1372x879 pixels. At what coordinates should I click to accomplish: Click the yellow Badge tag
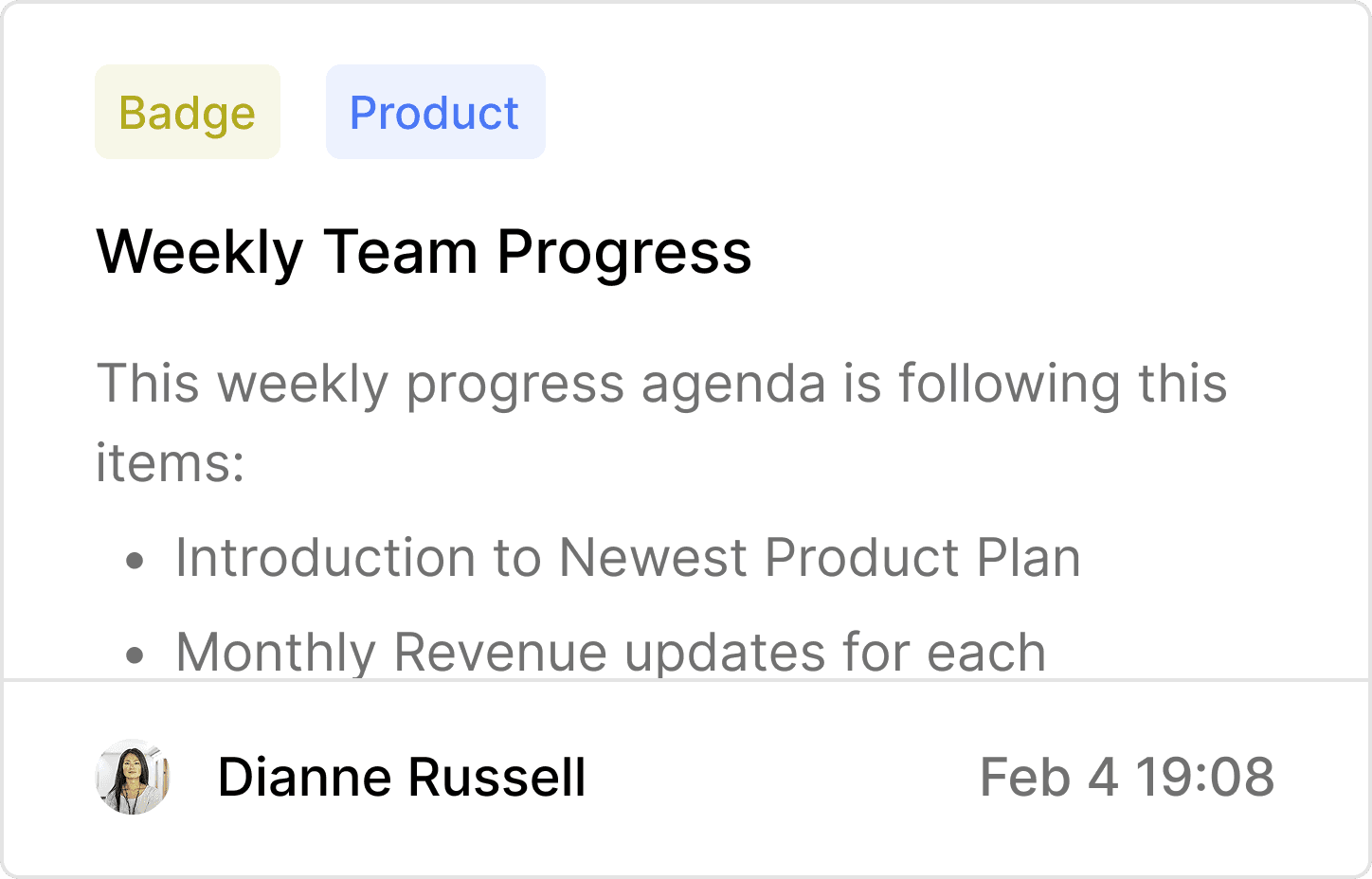click(188, 112)
